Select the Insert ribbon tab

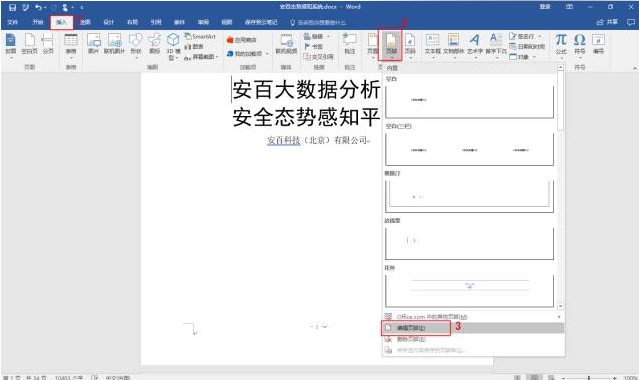click(x=62, y=22)
